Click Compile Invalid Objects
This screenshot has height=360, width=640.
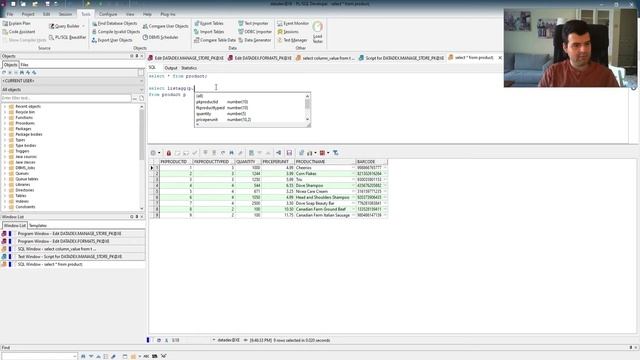click(116, 32)
